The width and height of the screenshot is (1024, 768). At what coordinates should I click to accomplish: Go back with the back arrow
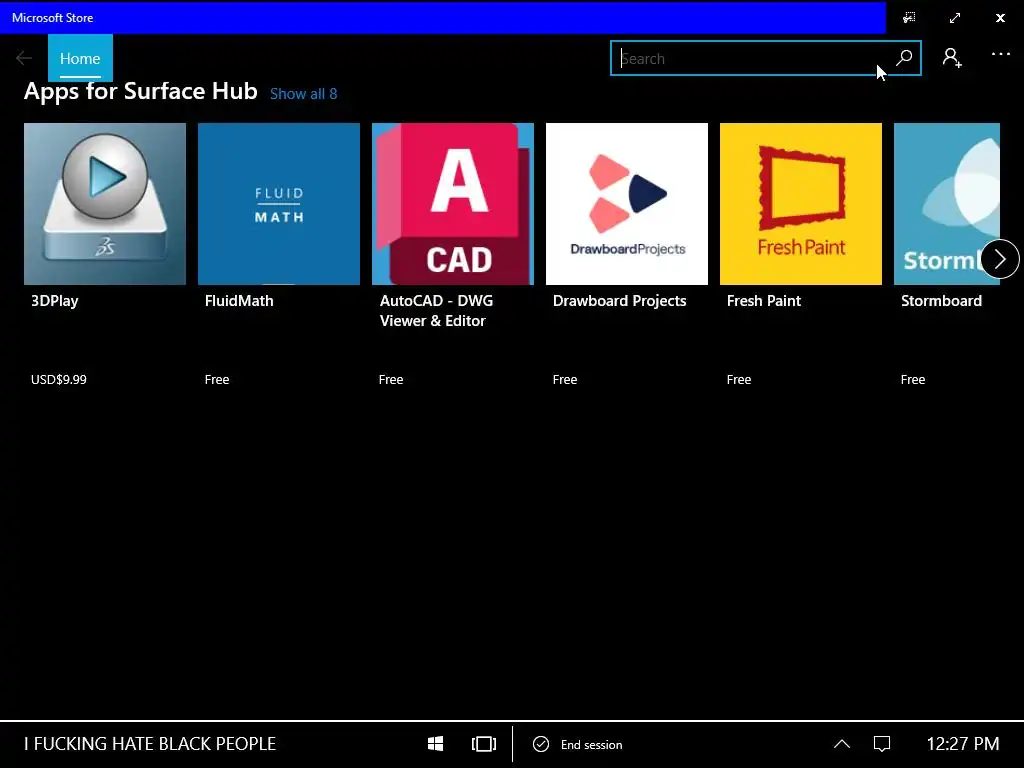24,58
